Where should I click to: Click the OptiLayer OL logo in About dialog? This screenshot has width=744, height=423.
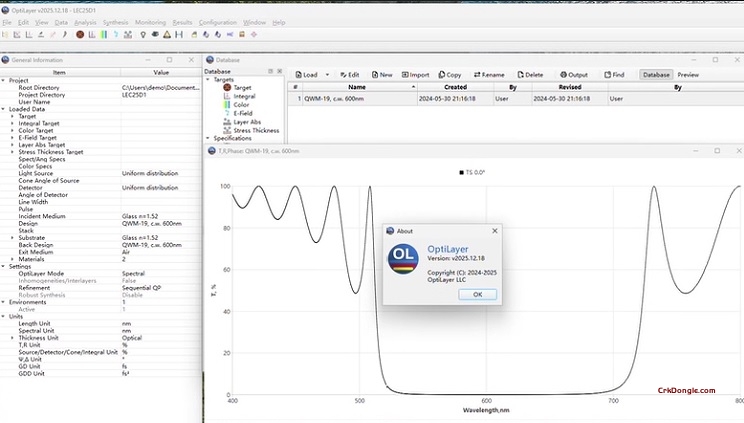tap(403, 258)
